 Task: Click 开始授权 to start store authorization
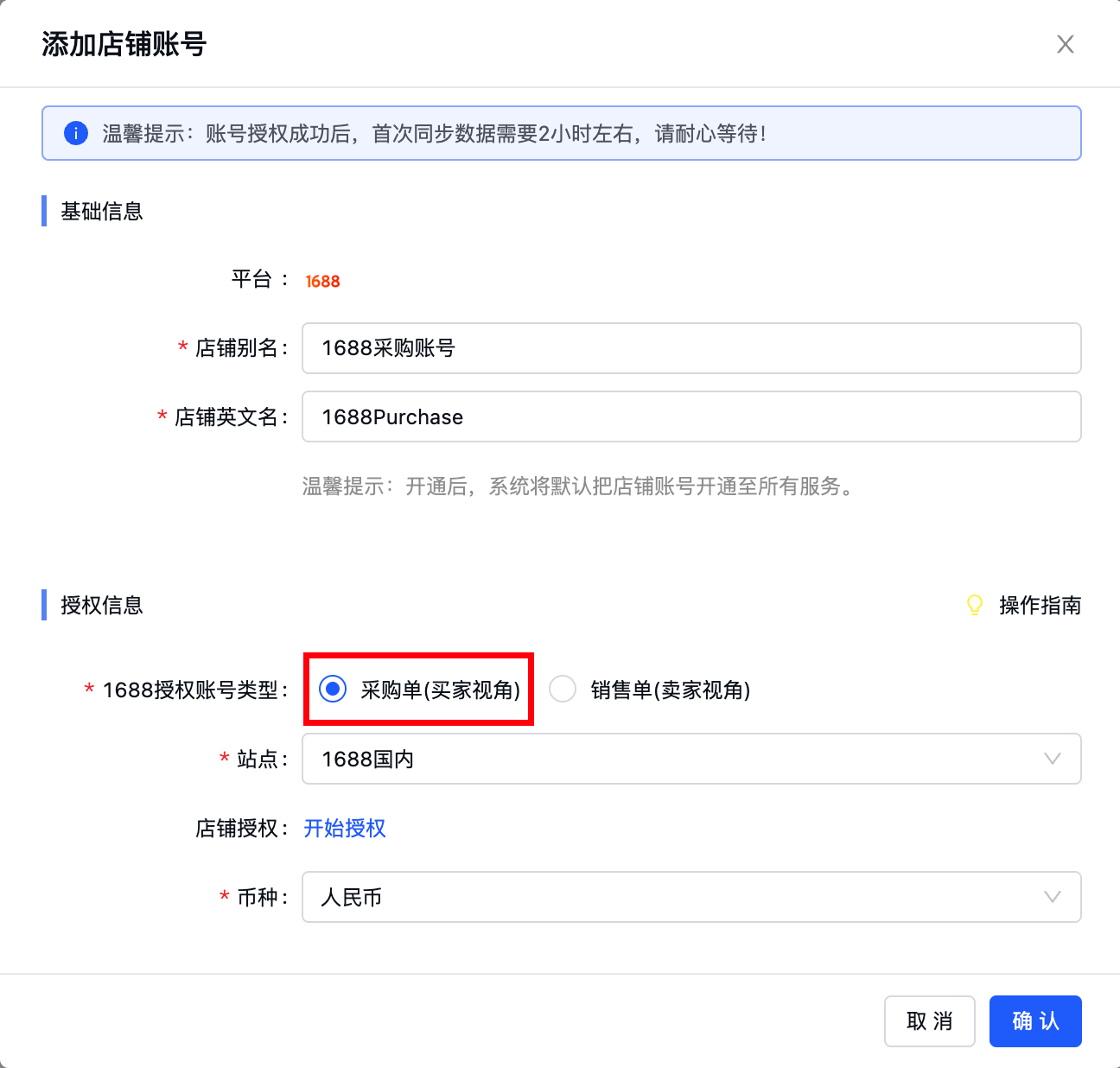click(344, 829)
